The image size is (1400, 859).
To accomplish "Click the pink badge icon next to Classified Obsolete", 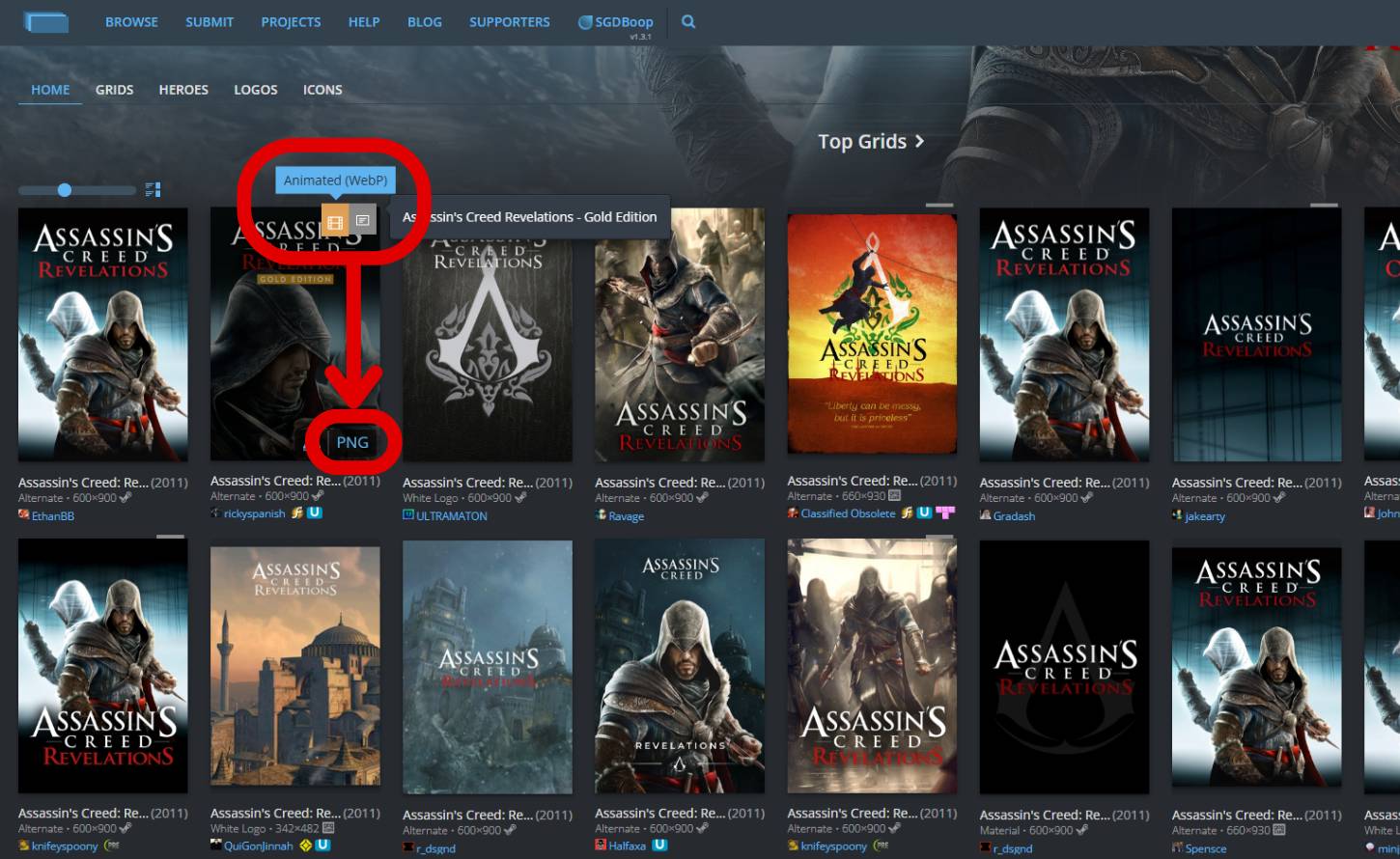I will 945,513.
